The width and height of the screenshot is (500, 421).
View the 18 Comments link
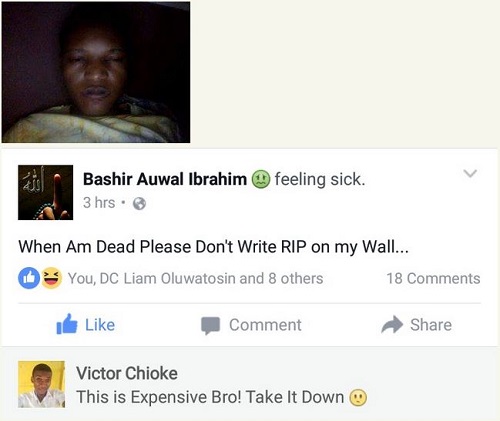[433, 278]
